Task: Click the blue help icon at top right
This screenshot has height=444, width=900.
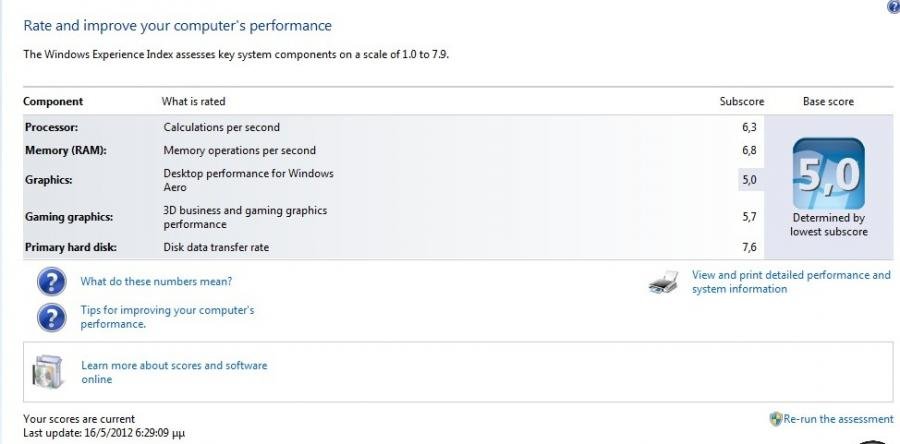Action: pos(893,6)
